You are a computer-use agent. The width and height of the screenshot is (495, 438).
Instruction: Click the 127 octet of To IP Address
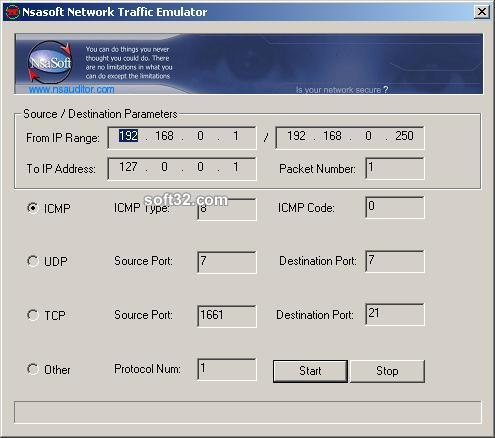(x=128, y=167)
